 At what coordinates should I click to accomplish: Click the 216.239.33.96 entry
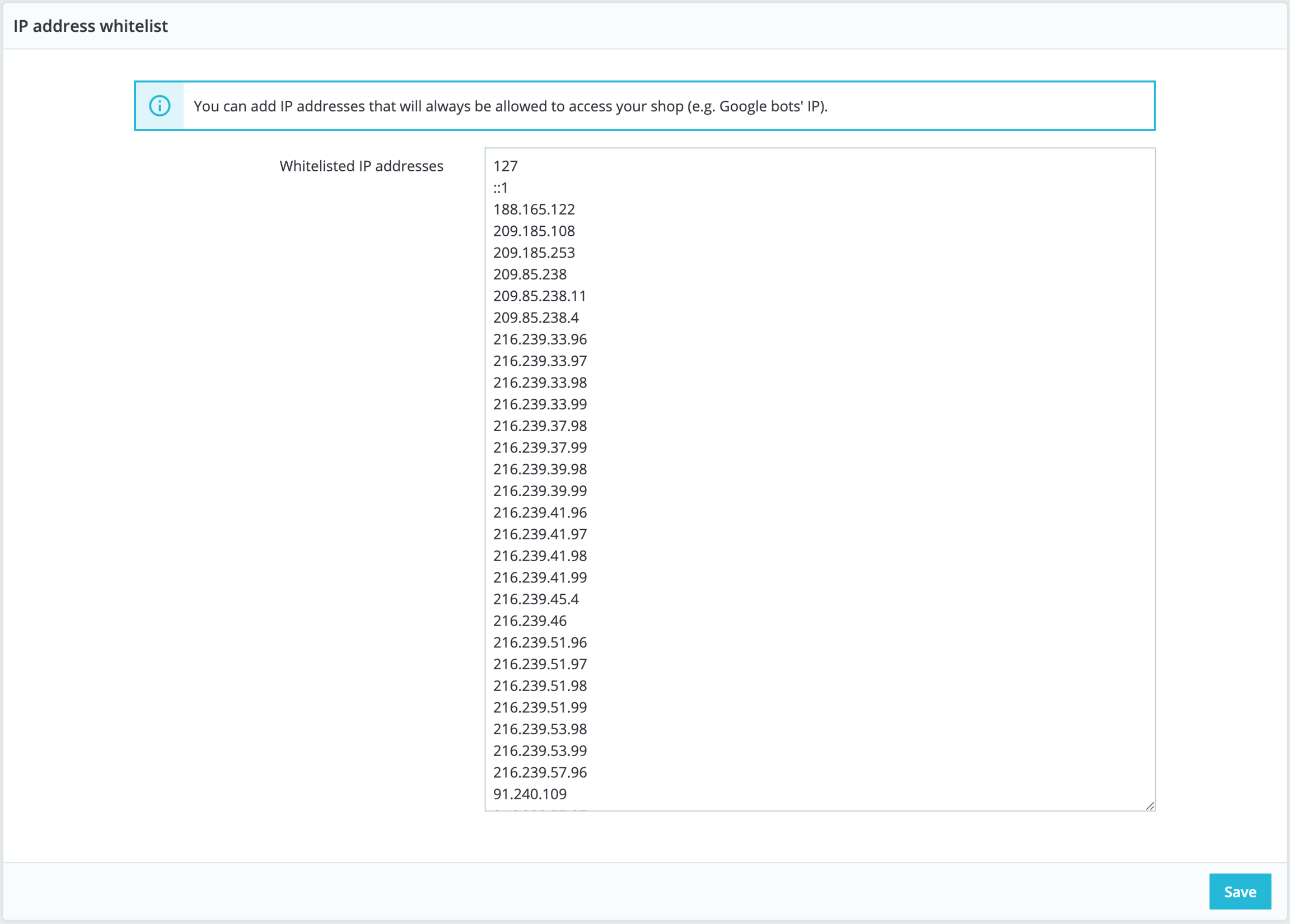tap(540, 339)
